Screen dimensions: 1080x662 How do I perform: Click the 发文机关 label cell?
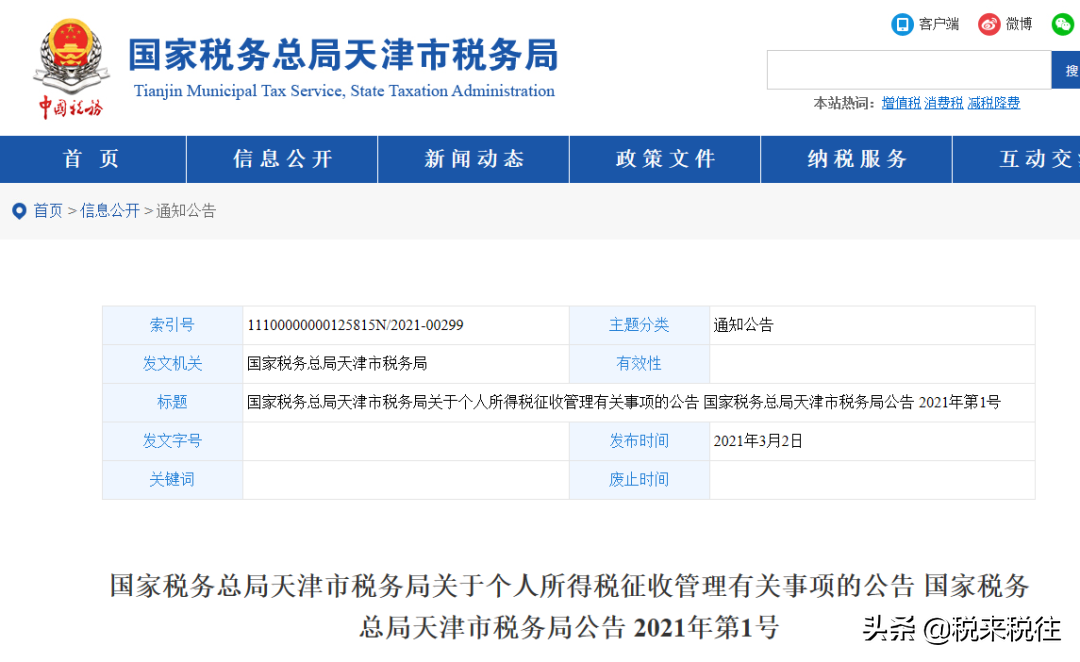[x=172, y=364]
